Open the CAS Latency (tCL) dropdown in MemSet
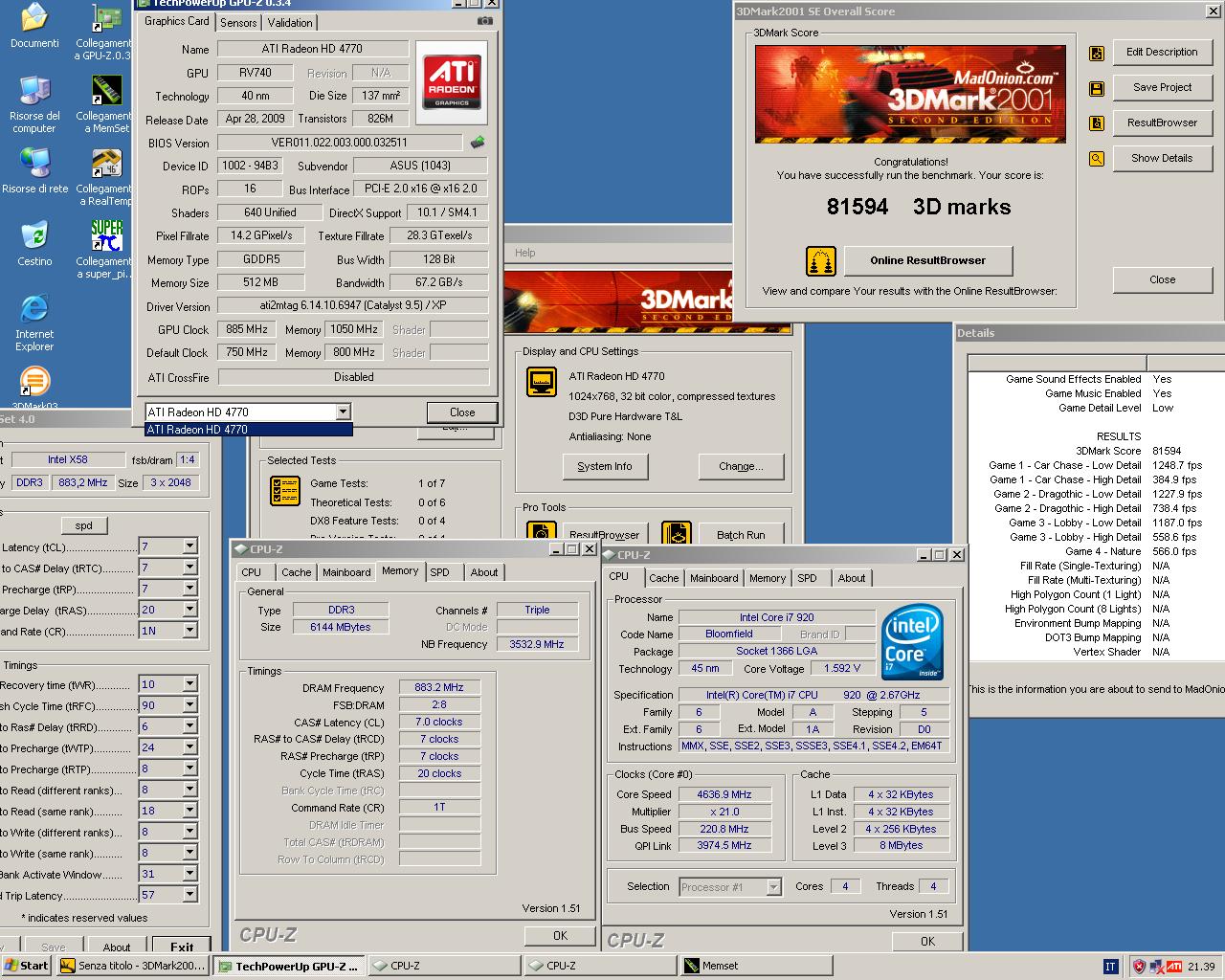 click(x=189, y=546)
